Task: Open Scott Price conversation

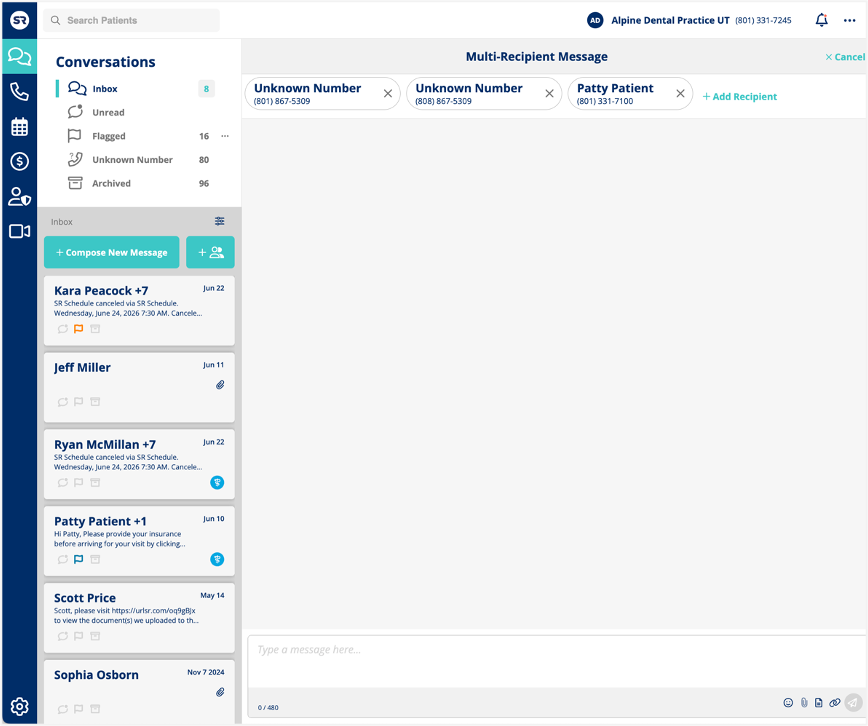Action: click(x=139, y=618)
